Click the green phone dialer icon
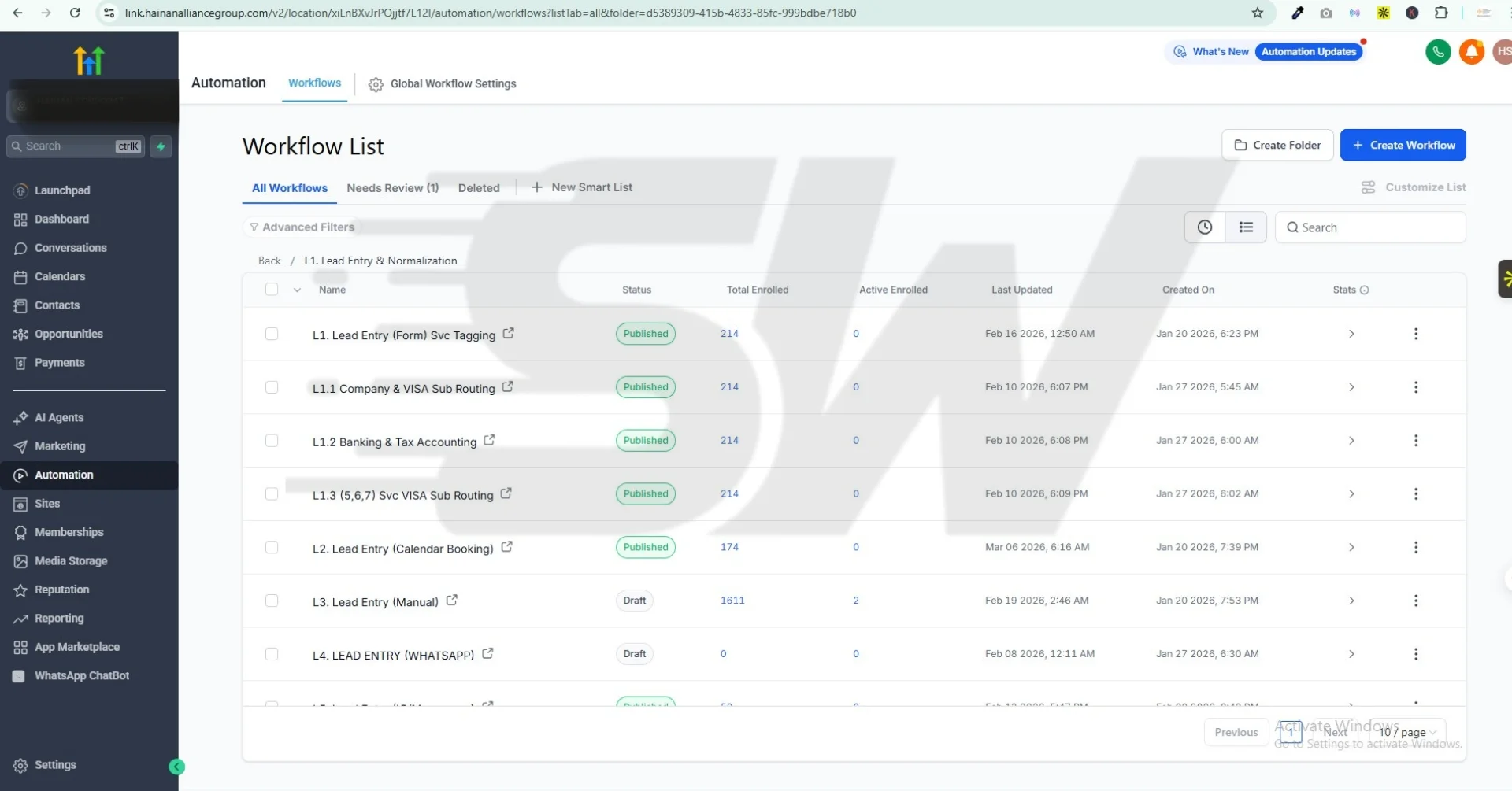Image resolution: width=1512 pixels, height=791 pixels. pyautogui.click(x=1438, y=52)
